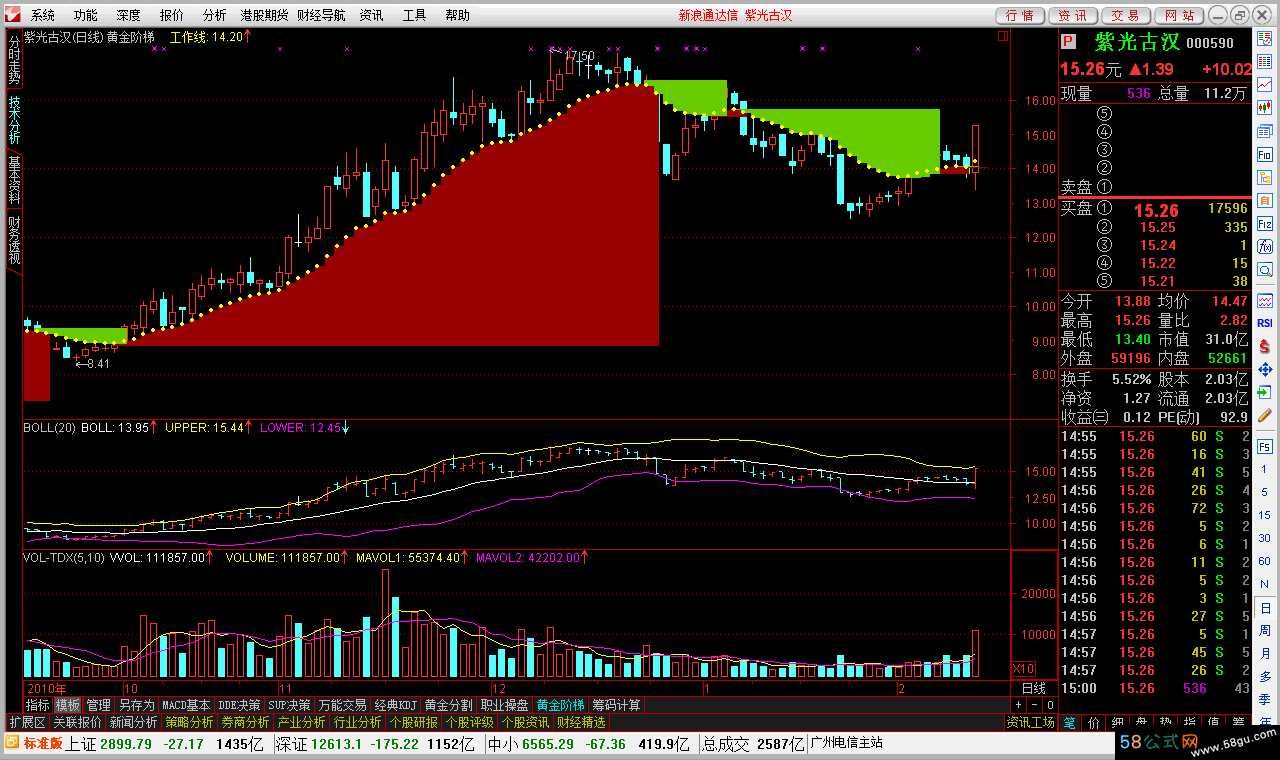This screenshot has width=1280, height=760.
Task: Click the Fs time-share icon
Action: [x=1265, y=445]
